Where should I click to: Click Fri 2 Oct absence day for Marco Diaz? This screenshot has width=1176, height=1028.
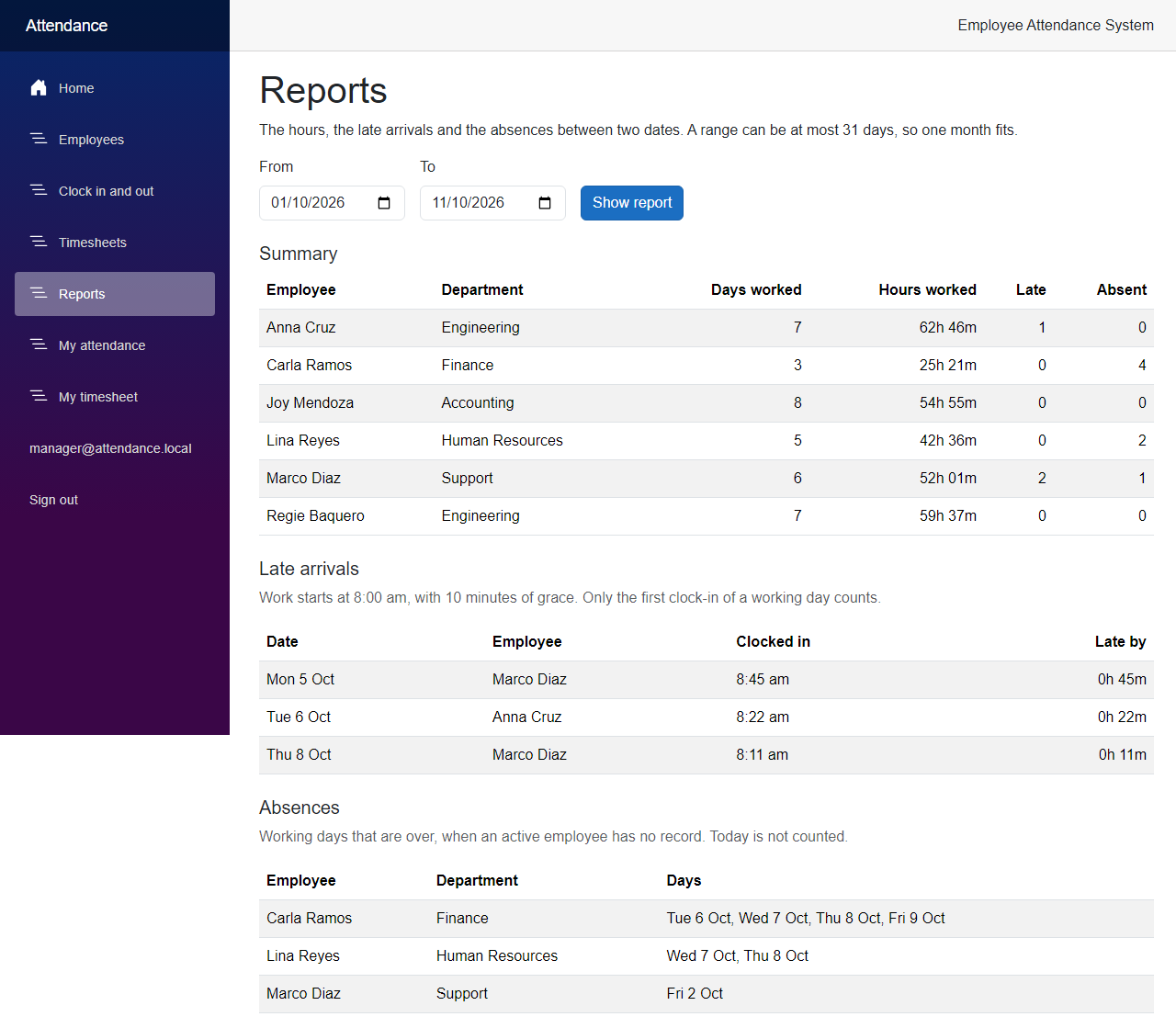tap(695, 993)
